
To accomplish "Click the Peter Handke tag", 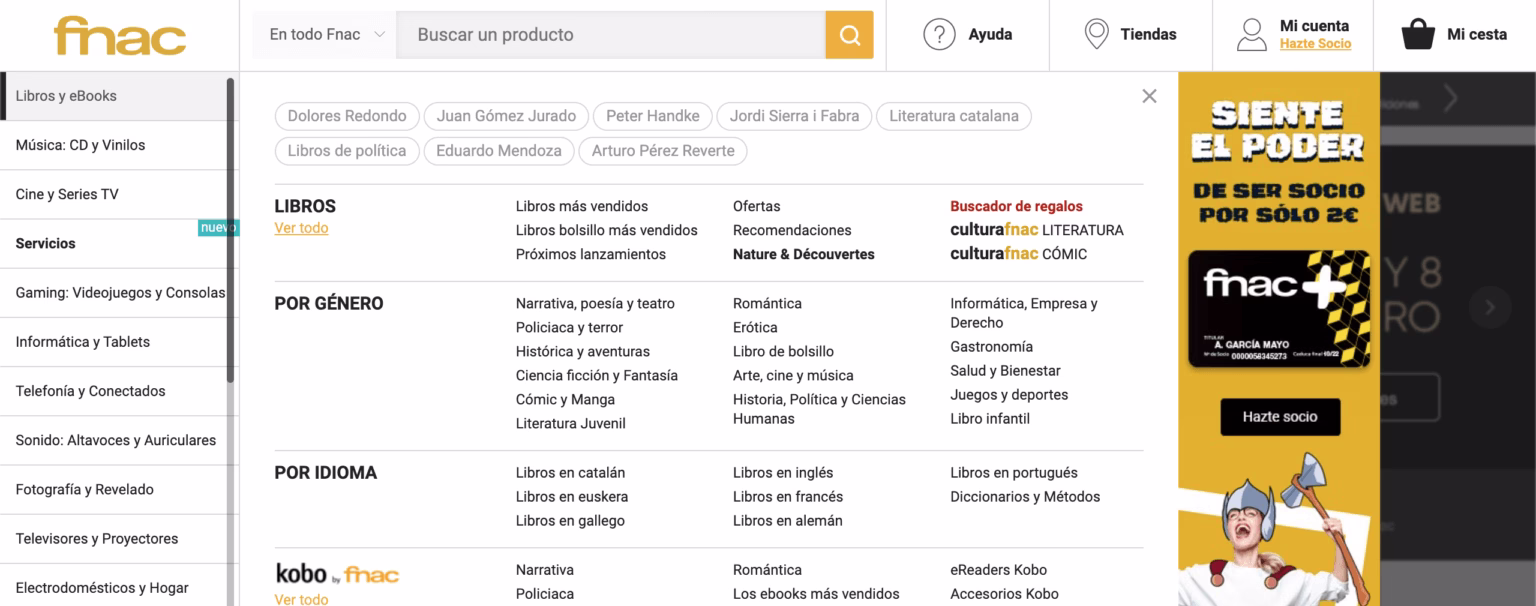I will (653, 116).
